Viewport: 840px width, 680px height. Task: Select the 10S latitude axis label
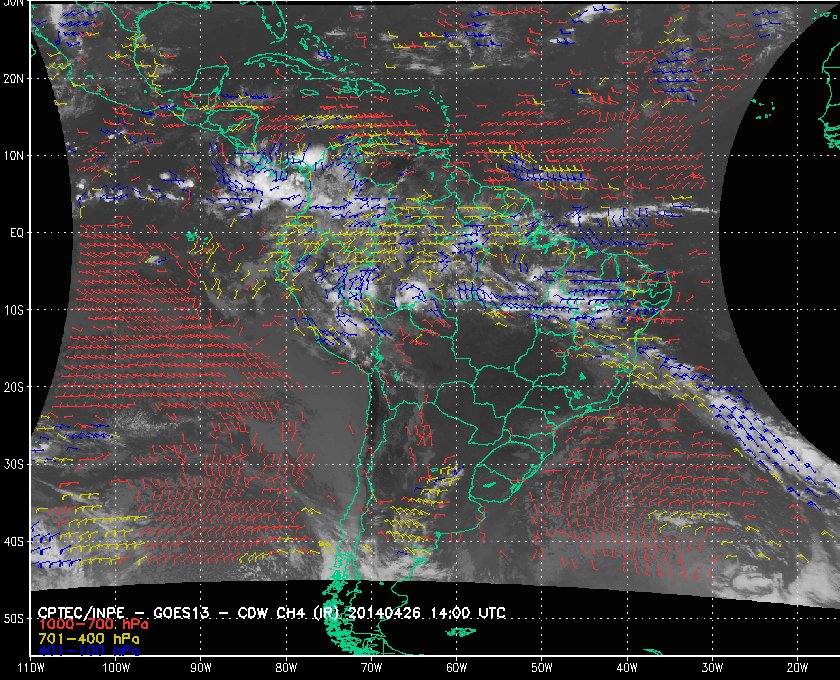click(14, 310)
